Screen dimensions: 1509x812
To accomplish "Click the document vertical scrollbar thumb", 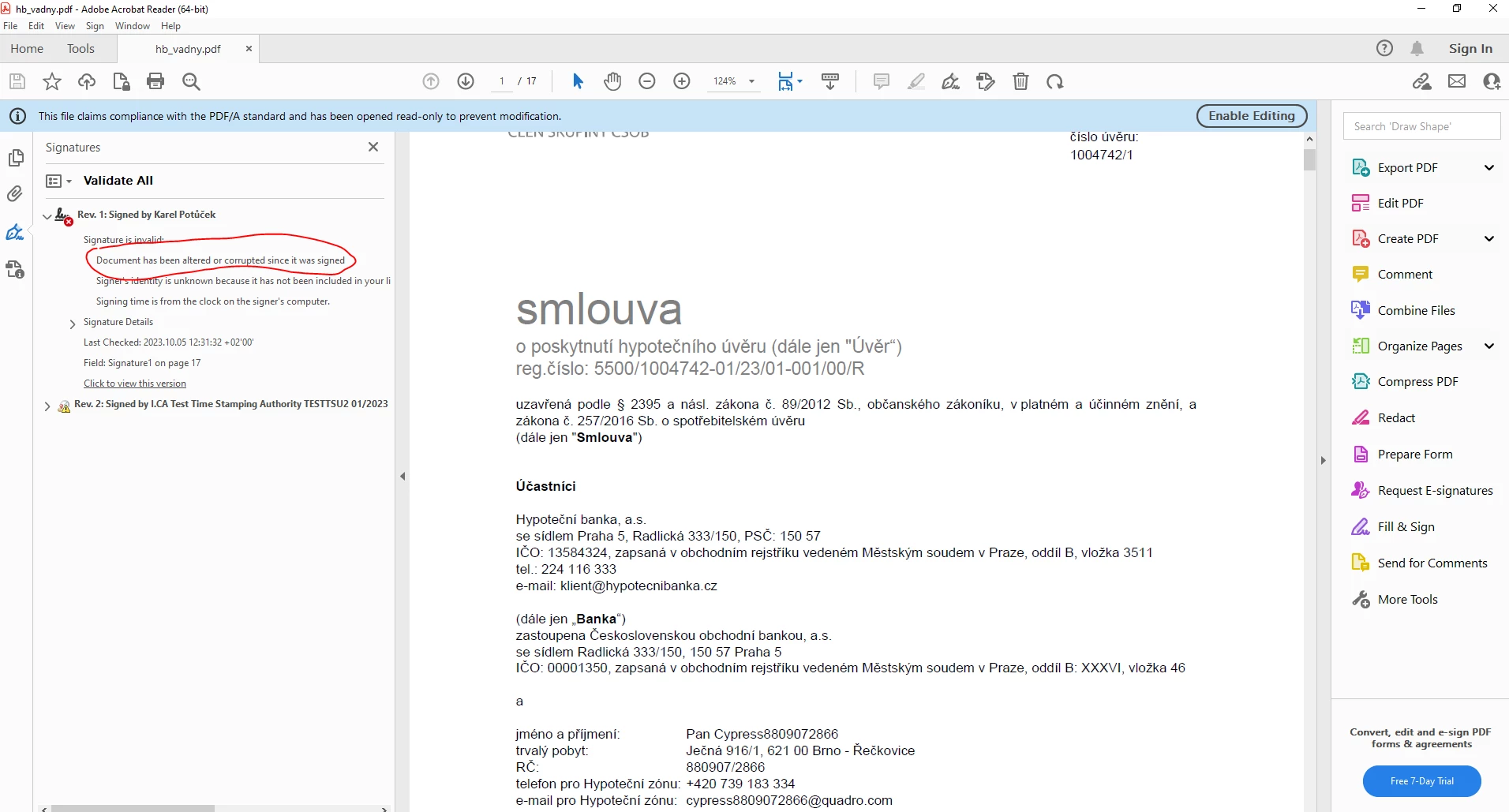I will pos(1309,160).
